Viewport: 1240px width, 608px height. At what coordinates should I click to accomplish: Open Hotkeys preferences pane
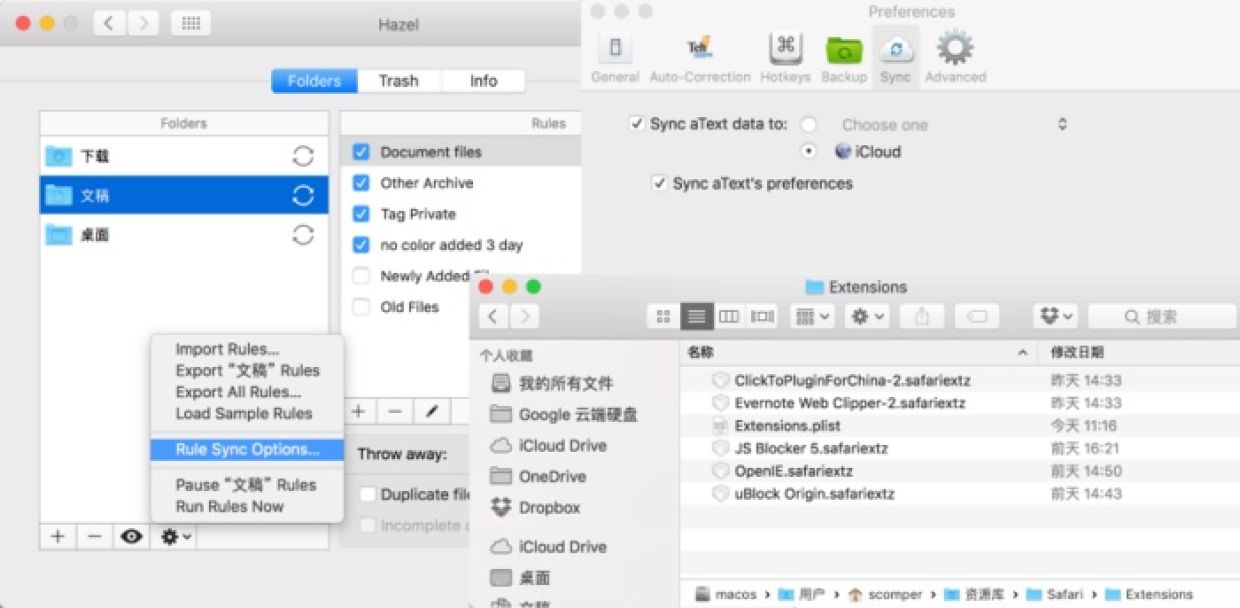click(x=785, y=58)
